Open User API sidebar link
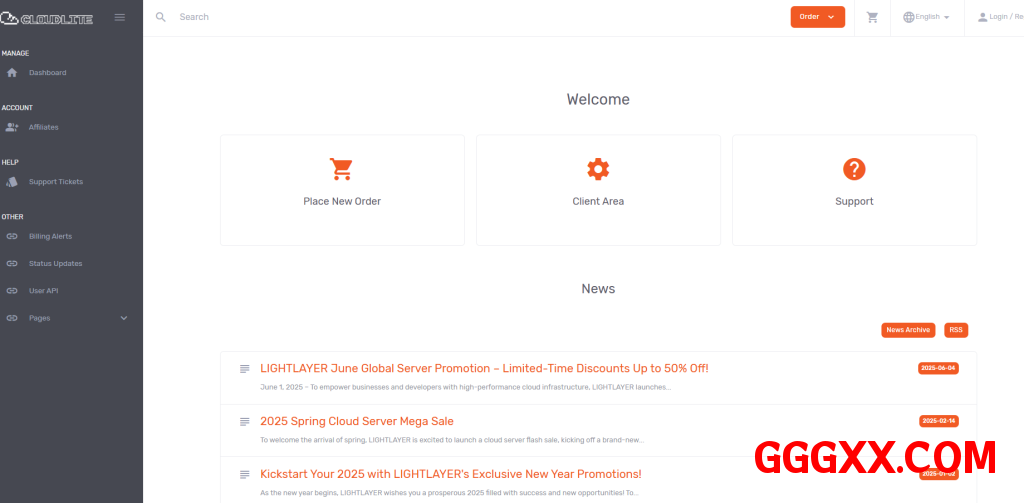 coord(44,291)
